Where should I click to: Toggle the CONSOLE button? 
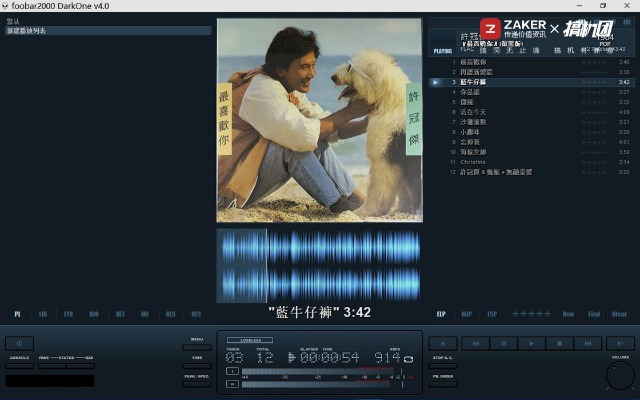pyautogui.click(x=19, y=366)
